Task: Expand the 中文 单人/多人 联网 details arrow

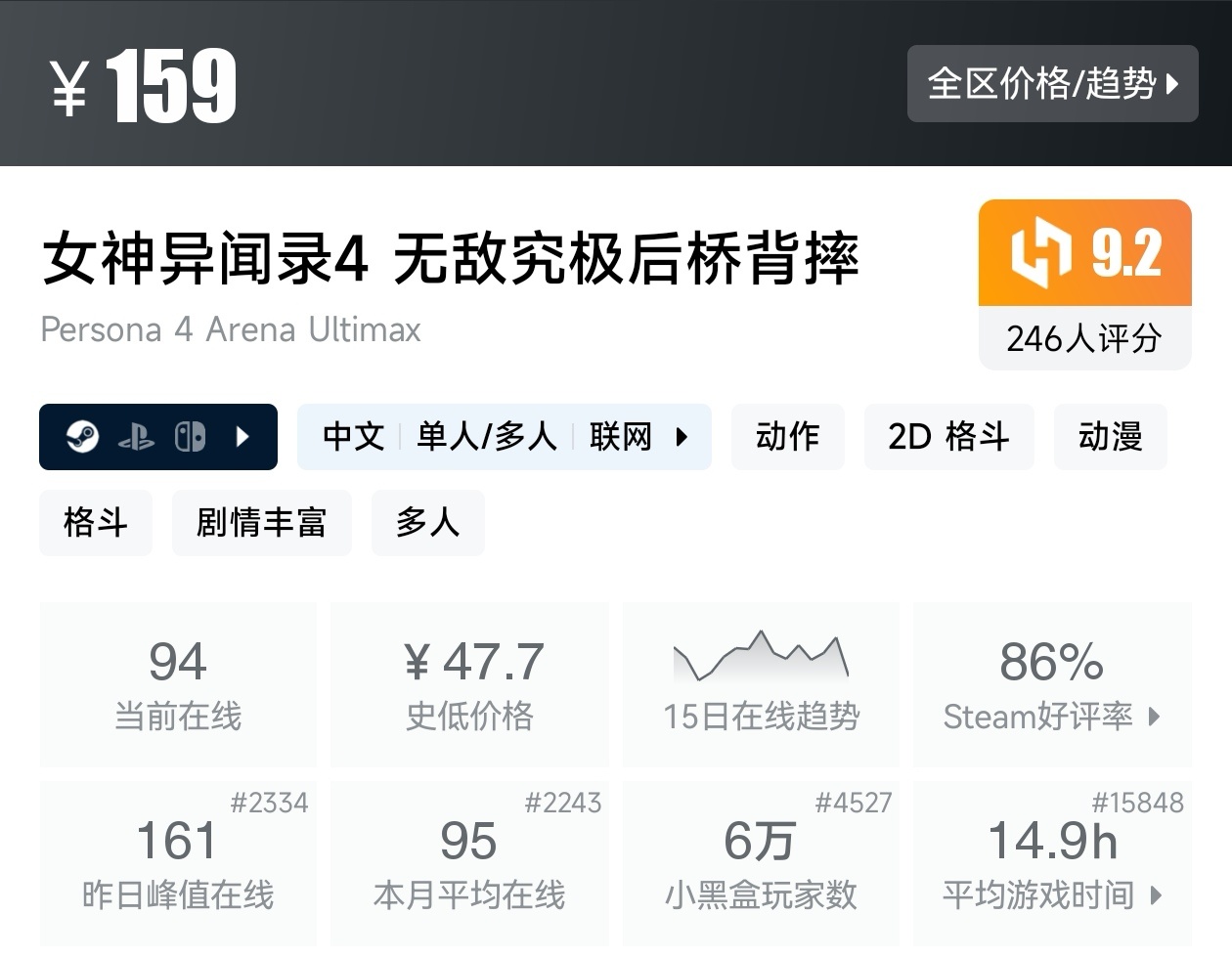Action: [x=682, y=437]
